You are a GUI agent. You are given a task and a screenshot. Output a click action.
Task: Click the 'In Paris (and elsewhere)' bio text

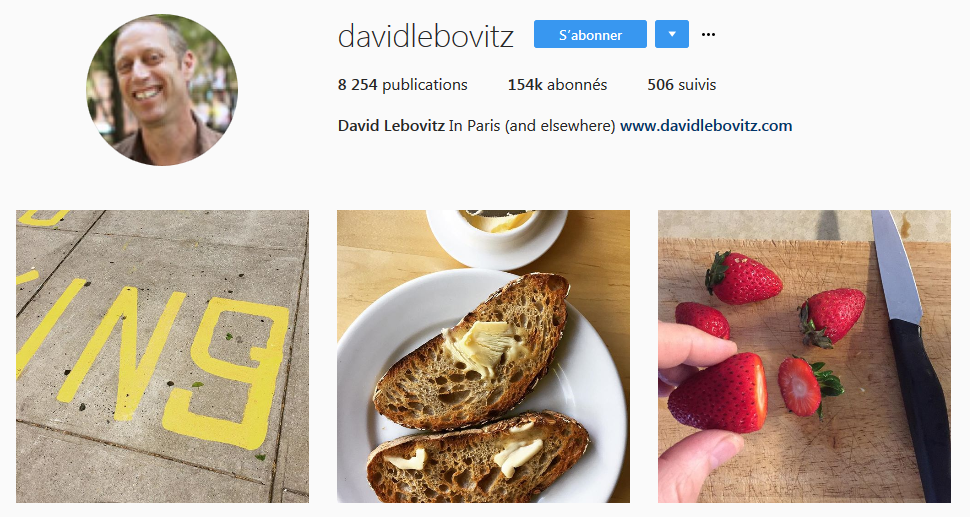(532, 126)
